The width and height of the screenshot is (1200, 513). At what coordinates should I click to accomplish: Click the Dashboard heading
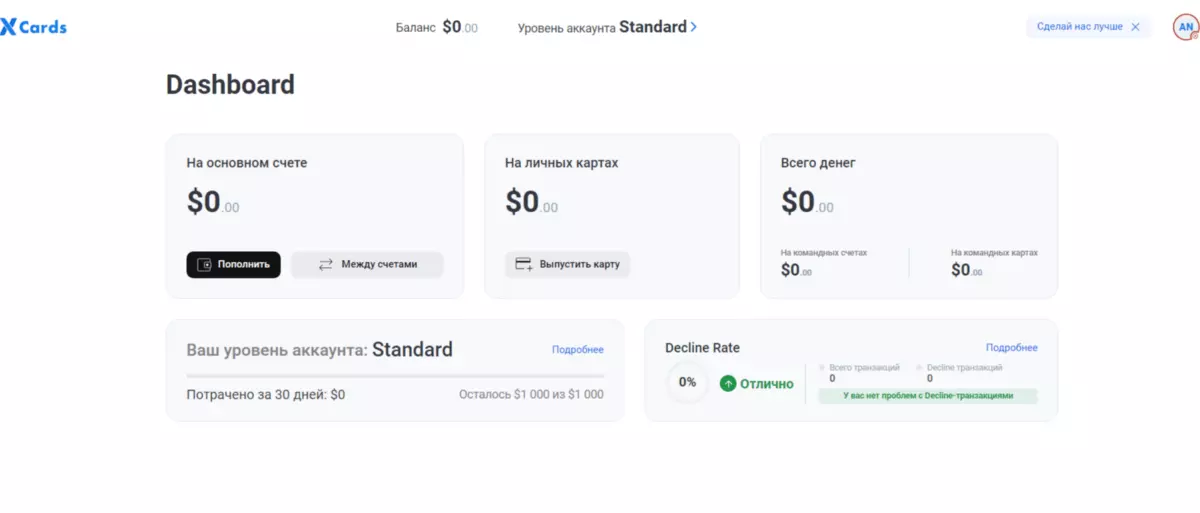pos(230,84)
